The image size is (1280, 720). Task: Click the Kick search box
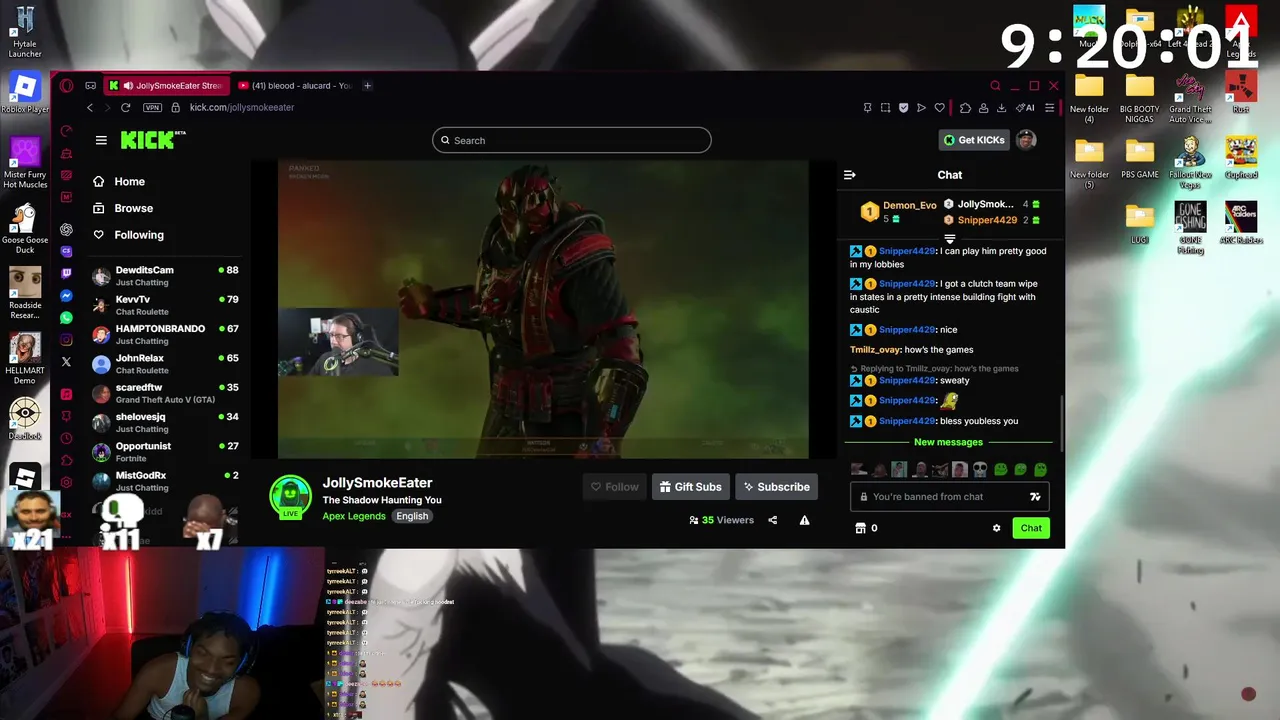tap(571, 140)
